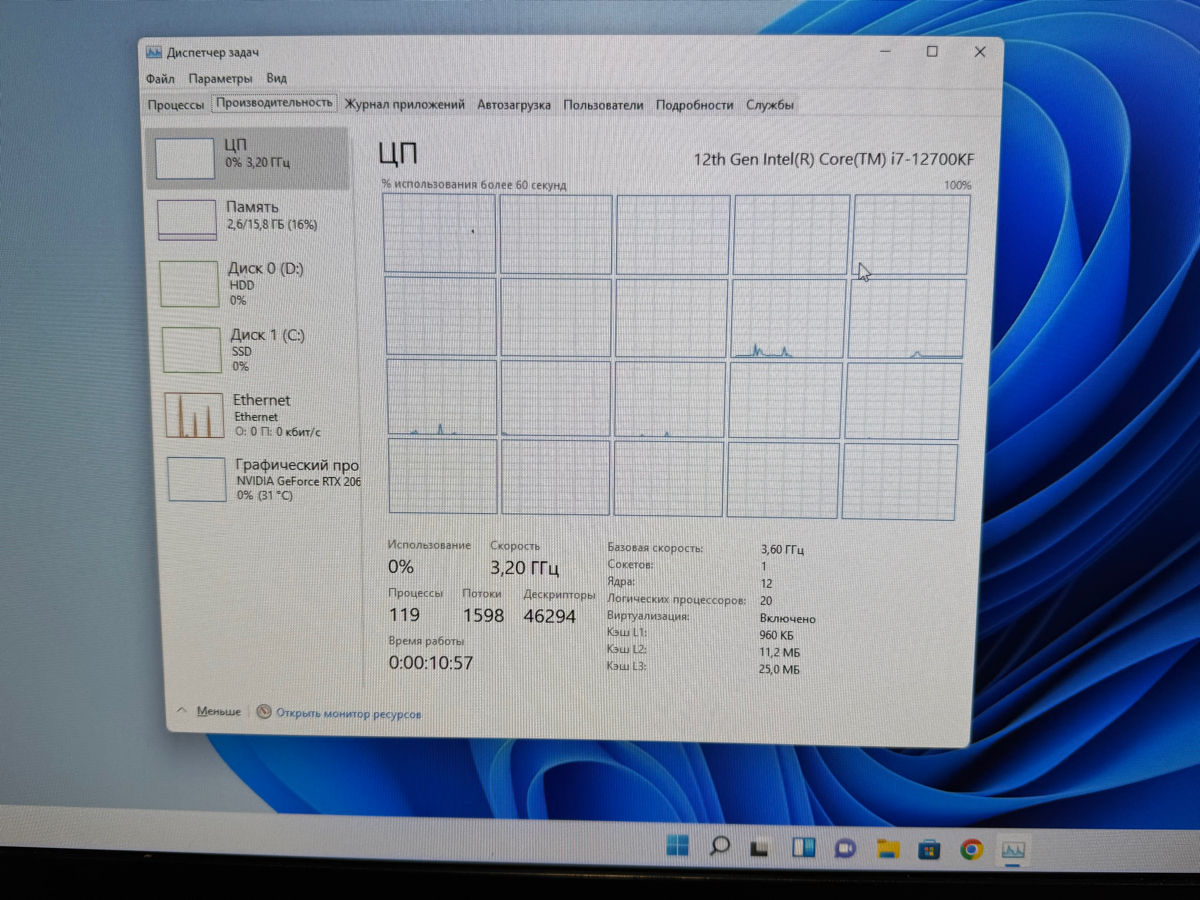Image resolution: width=1200 pixels, height=900 pixels.
Task: Open Microsoft Store from taskbar
Action: [x=929, y=850]
